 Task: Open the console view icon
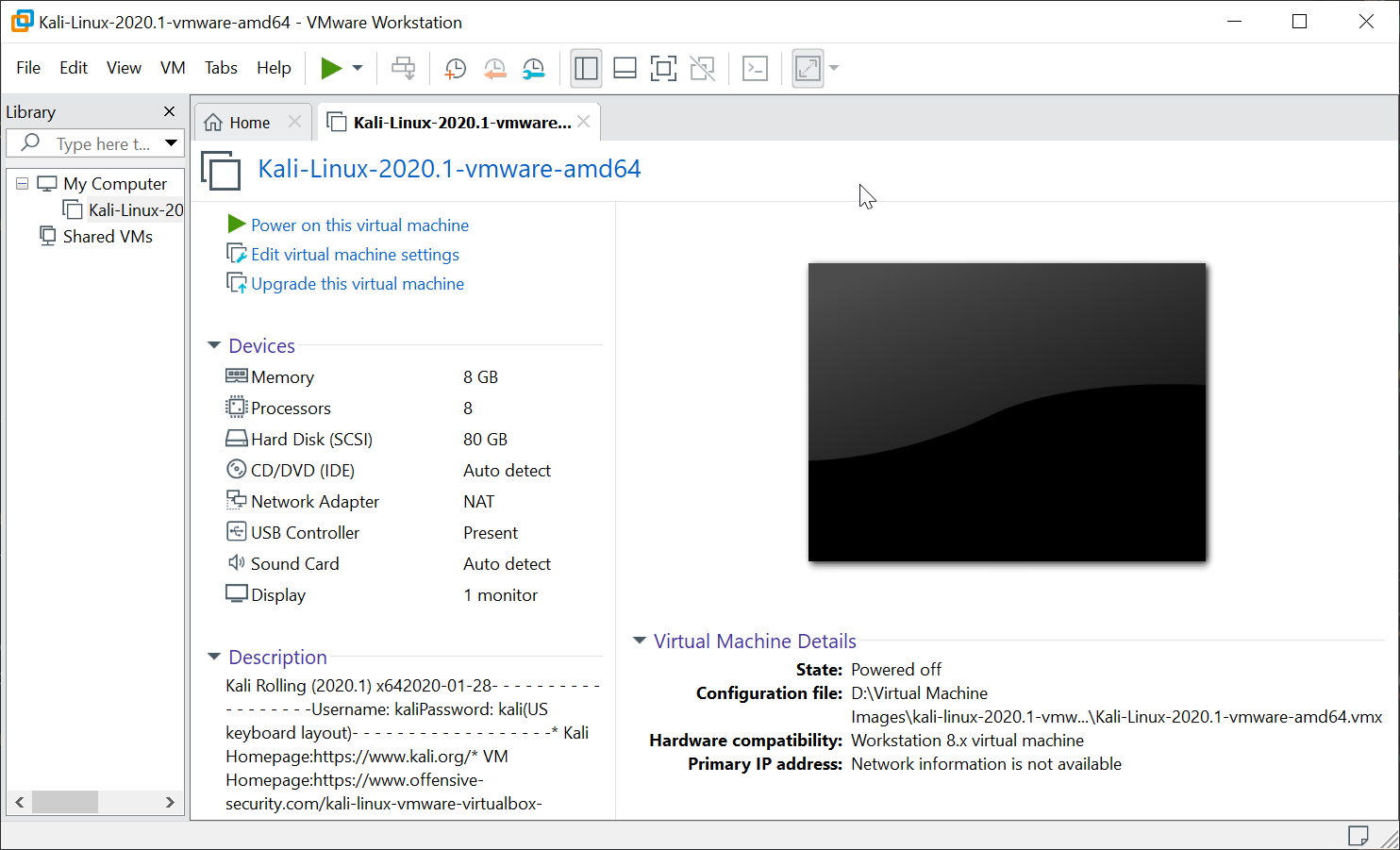pyautogui.click(x=755, y=68)
